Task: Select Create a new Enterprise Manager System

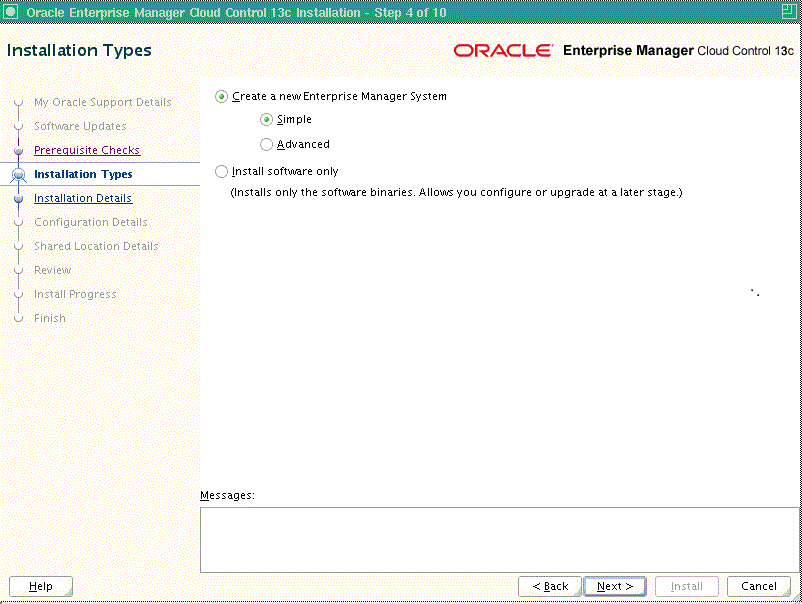Action: 221,97
